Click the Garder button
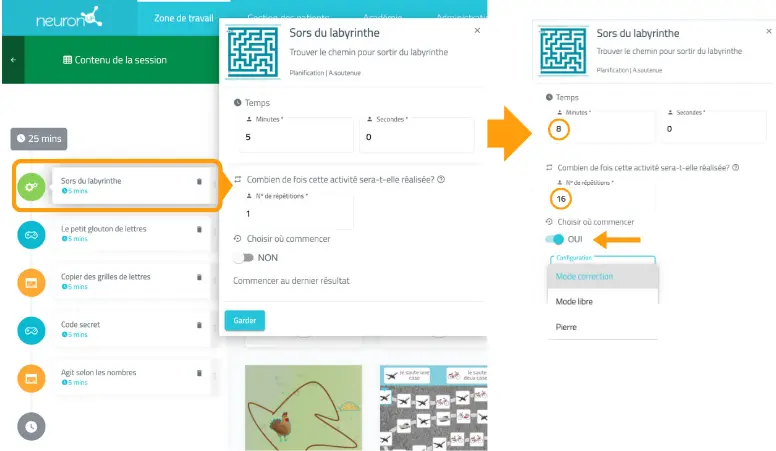 point(244,320)
